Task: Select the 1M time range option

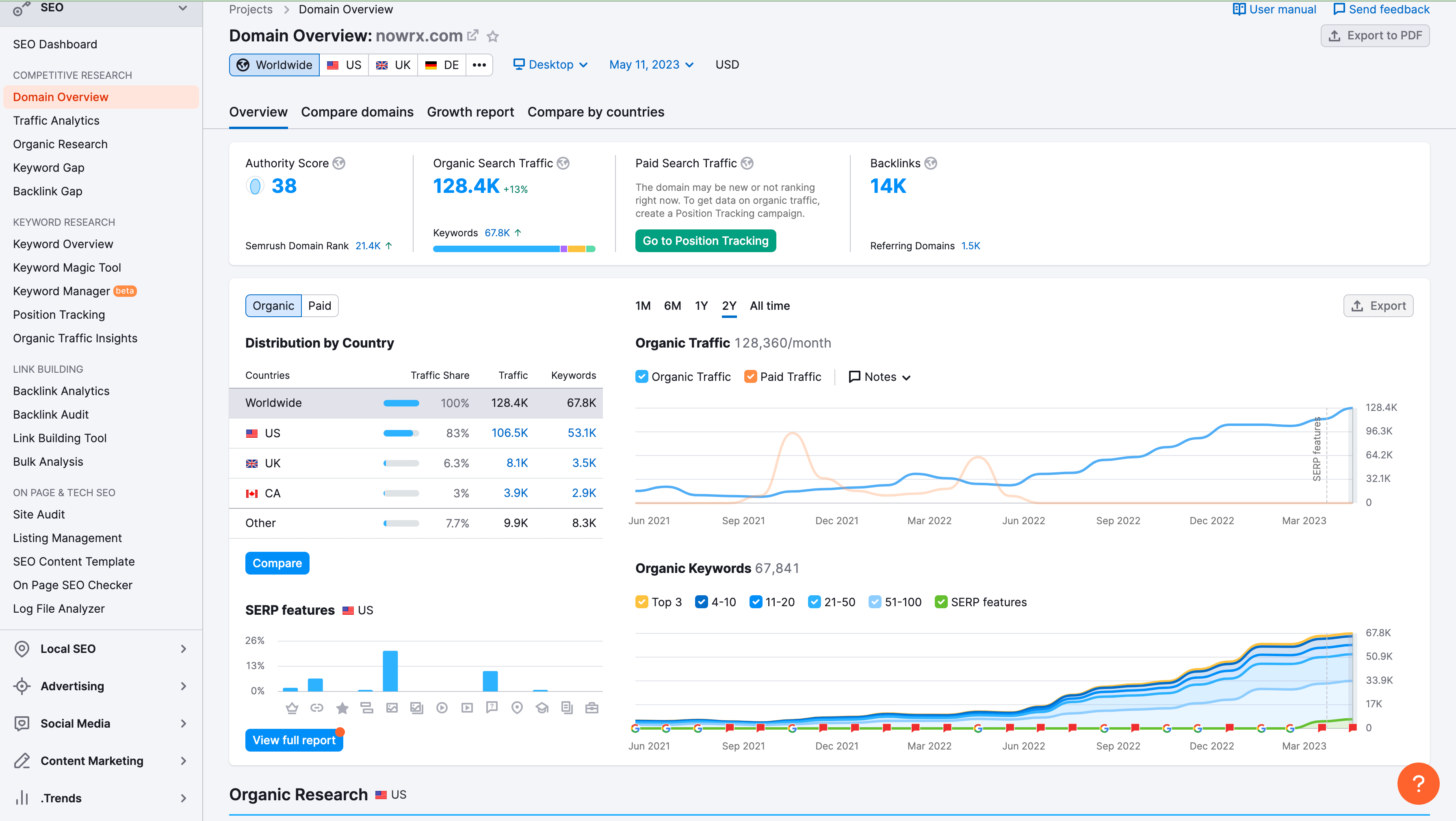Action: [x=643, y=305]
